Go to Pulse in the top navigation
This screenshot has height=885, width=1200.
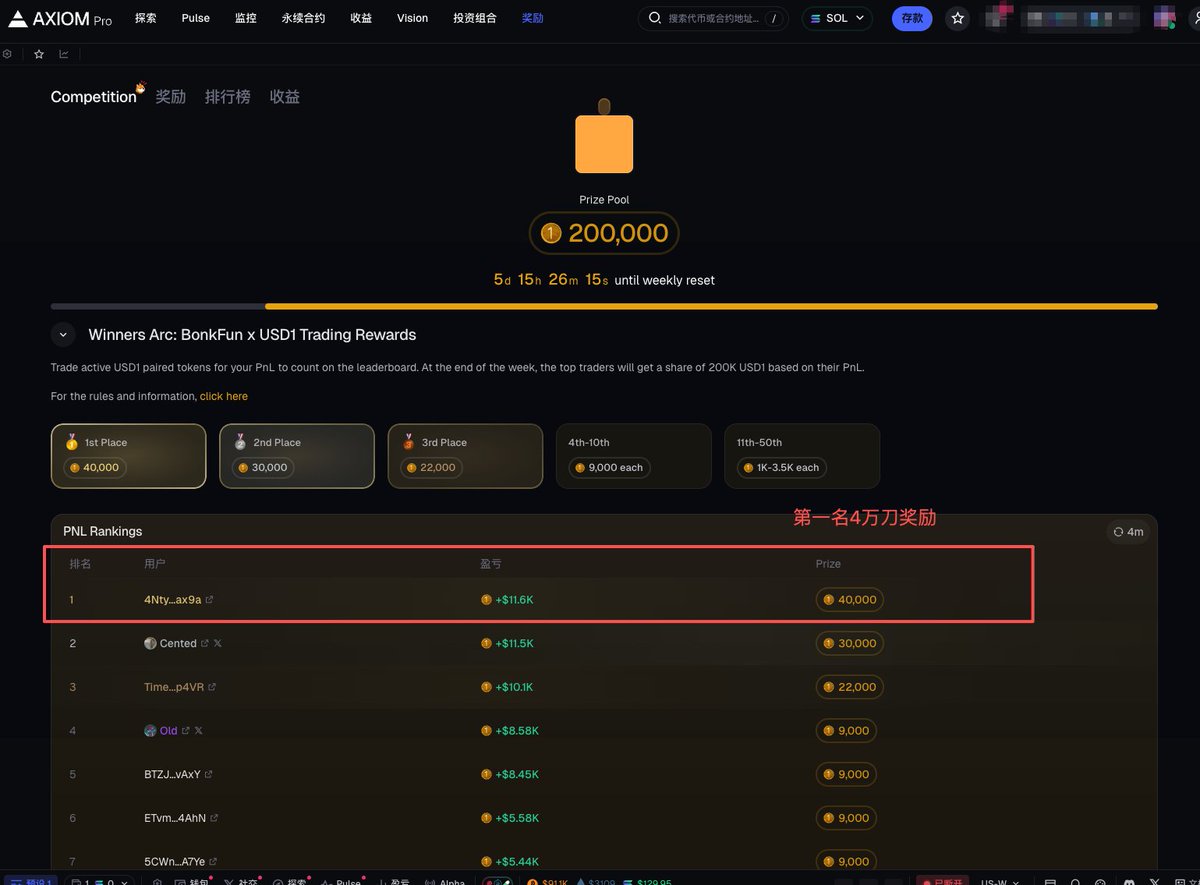(196, 18)
